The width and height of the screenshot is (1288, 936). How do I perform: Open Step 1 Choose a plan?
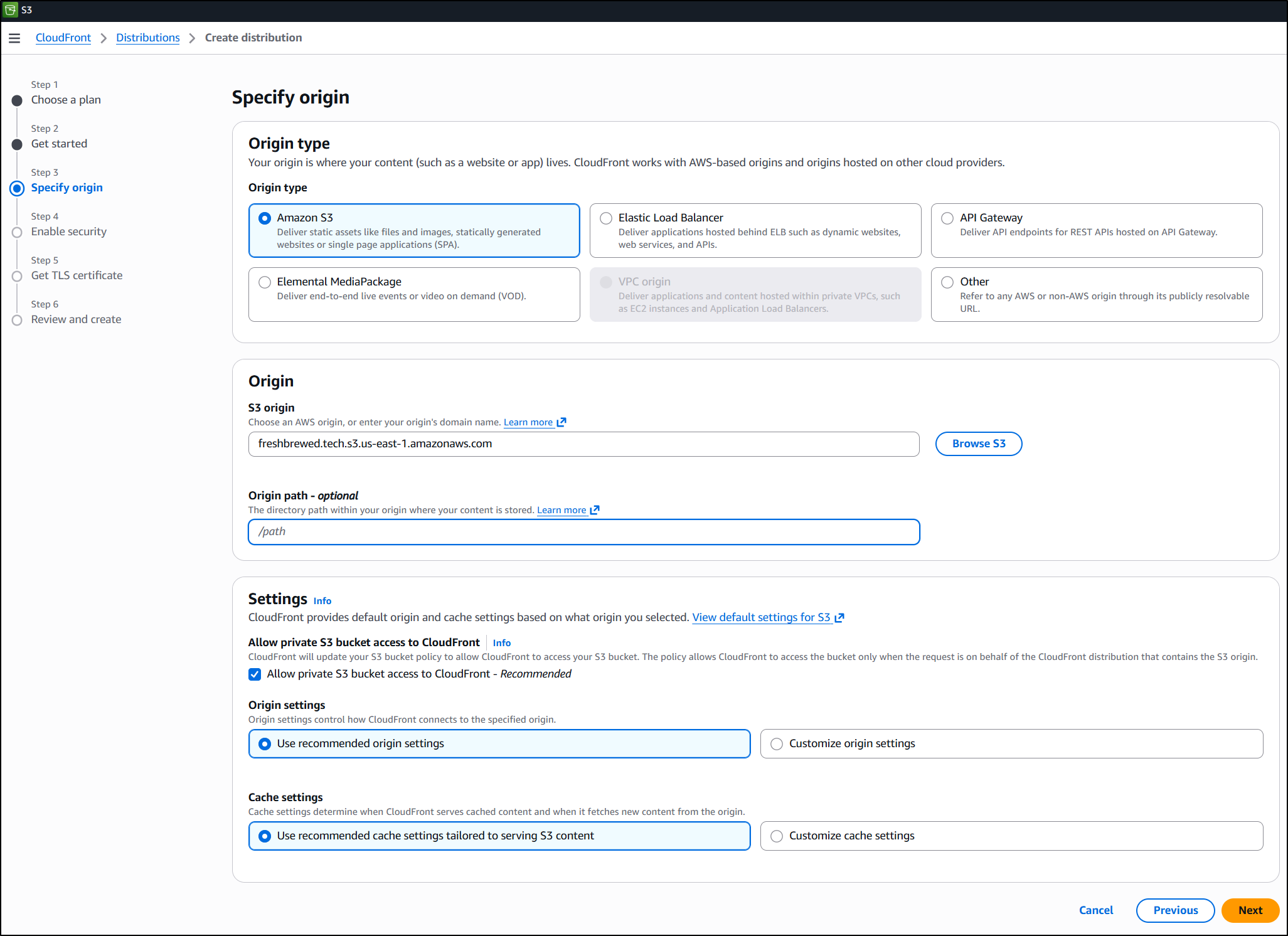[66, 100]
